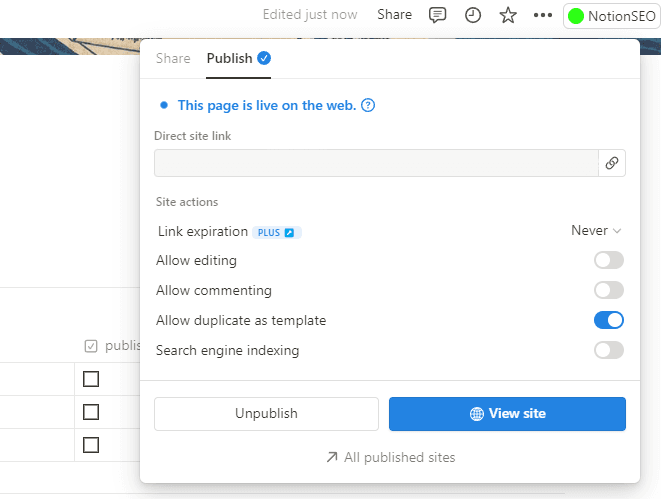Viewport: 661px width, 499px height.
Task: Select the Publish tab
Action: pyautogui.click(x=229, y=59)
